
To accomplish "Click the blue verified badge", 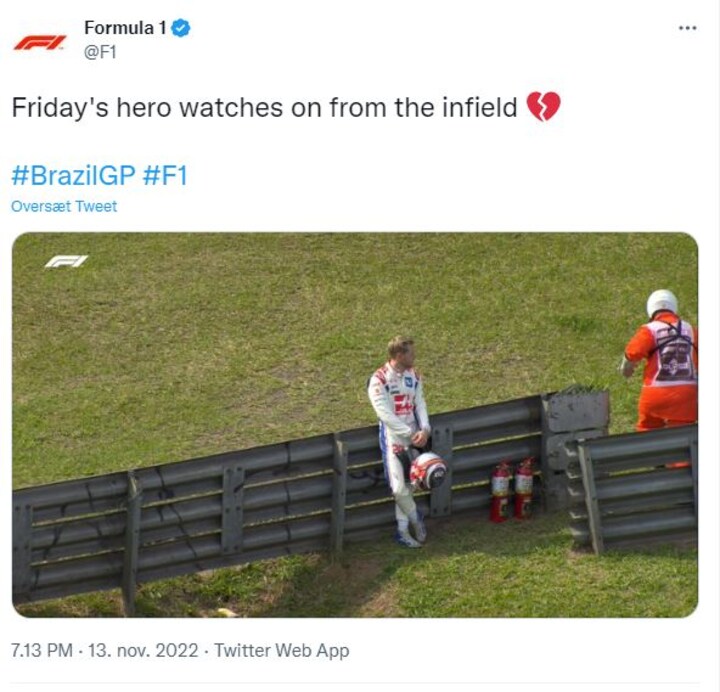I will (181, 28).
